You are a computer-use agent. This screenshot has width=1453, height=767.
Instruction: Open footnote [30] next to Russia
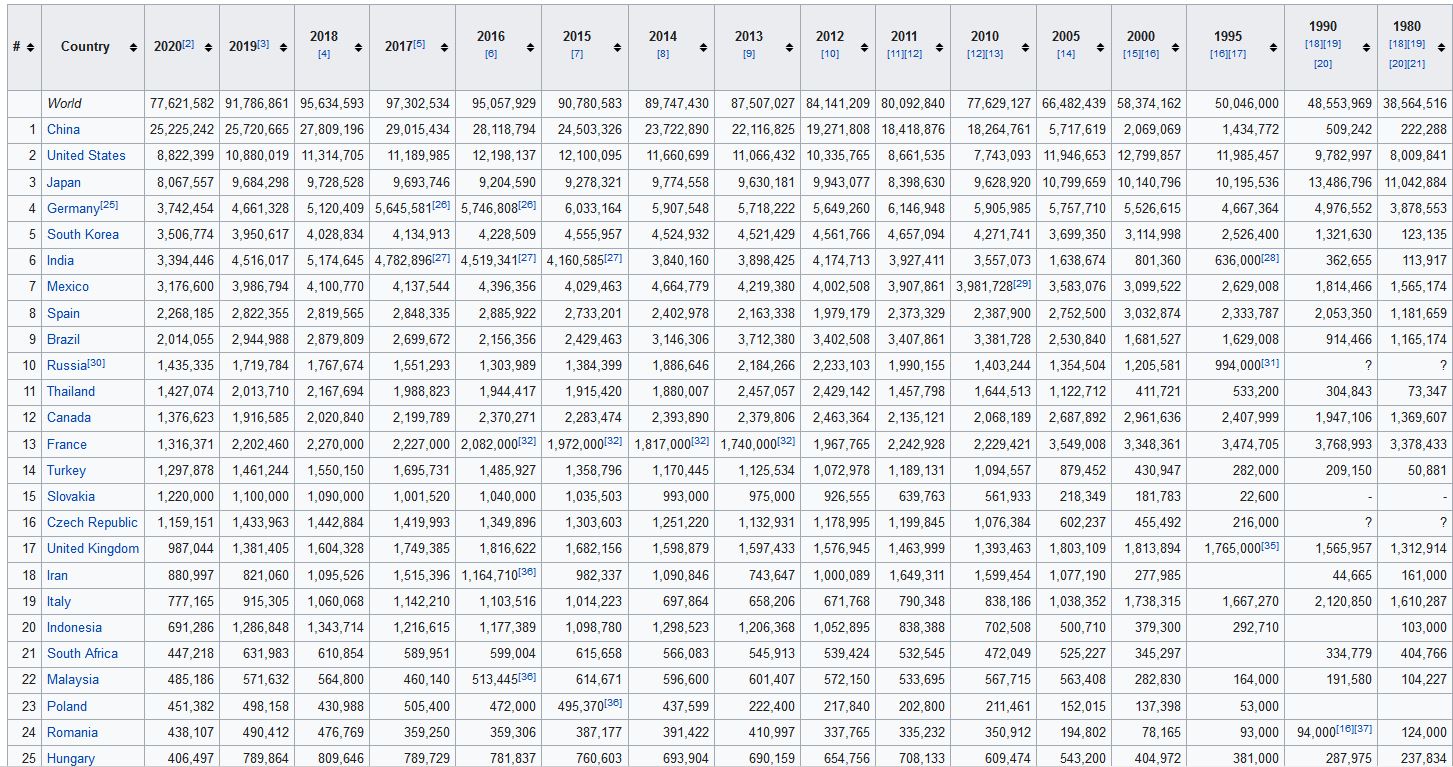pos(97,362)
